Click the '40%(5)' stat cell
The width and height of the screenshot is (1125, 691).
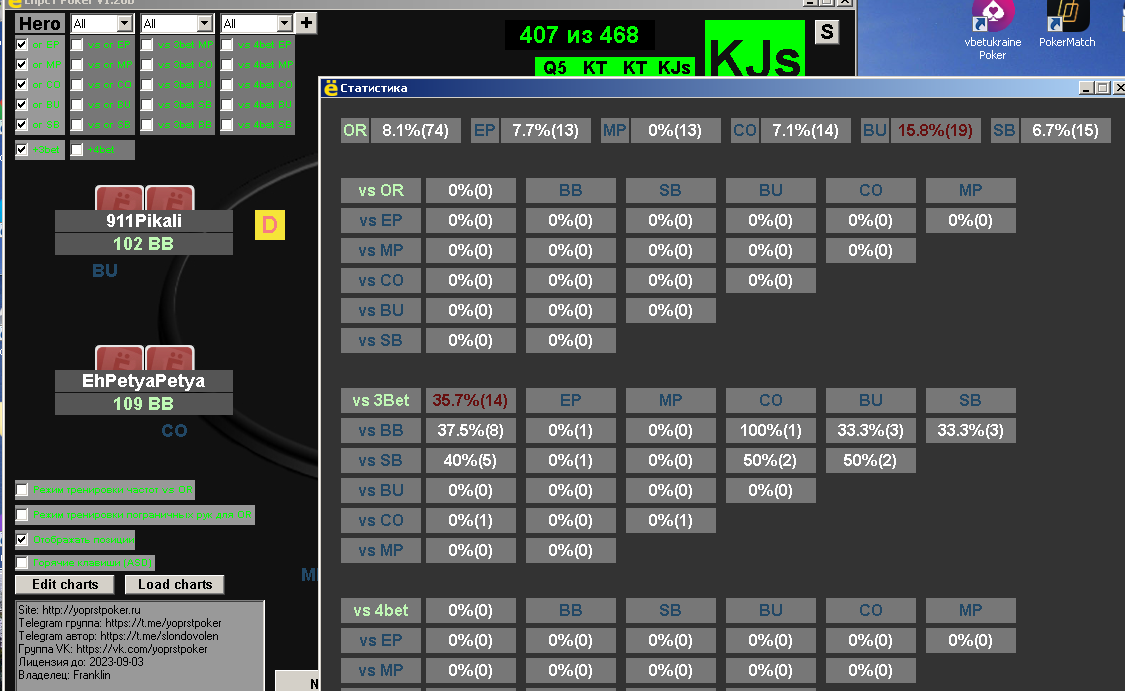point(471,461)
